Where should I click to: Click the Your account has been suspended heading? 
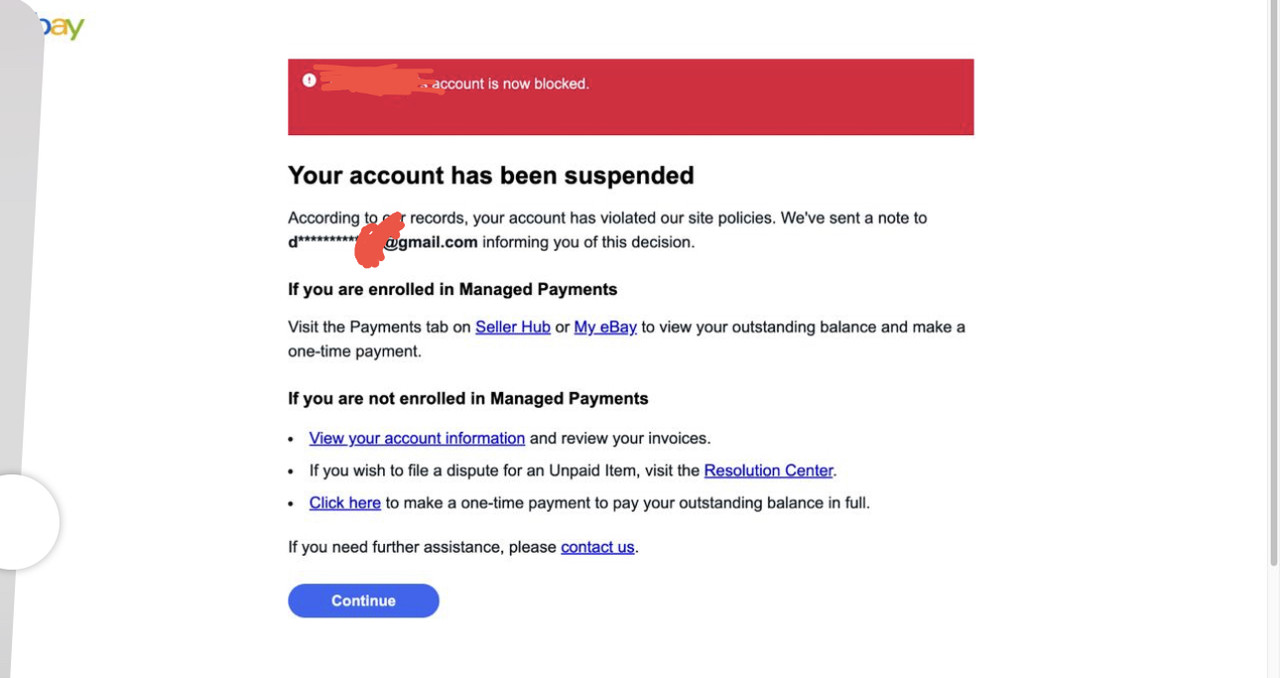(x=491, y=175)
